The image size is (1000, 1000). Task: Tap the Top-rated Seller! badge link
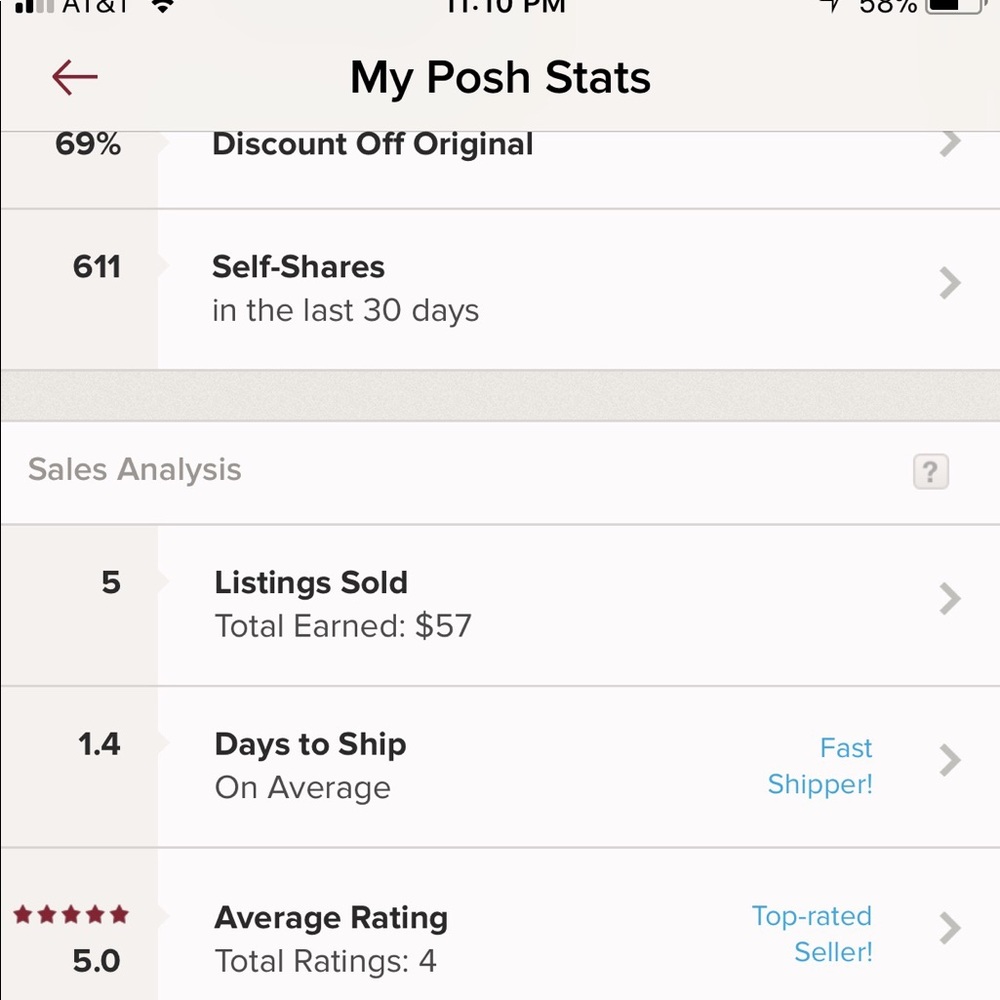[x=812, y=933]
